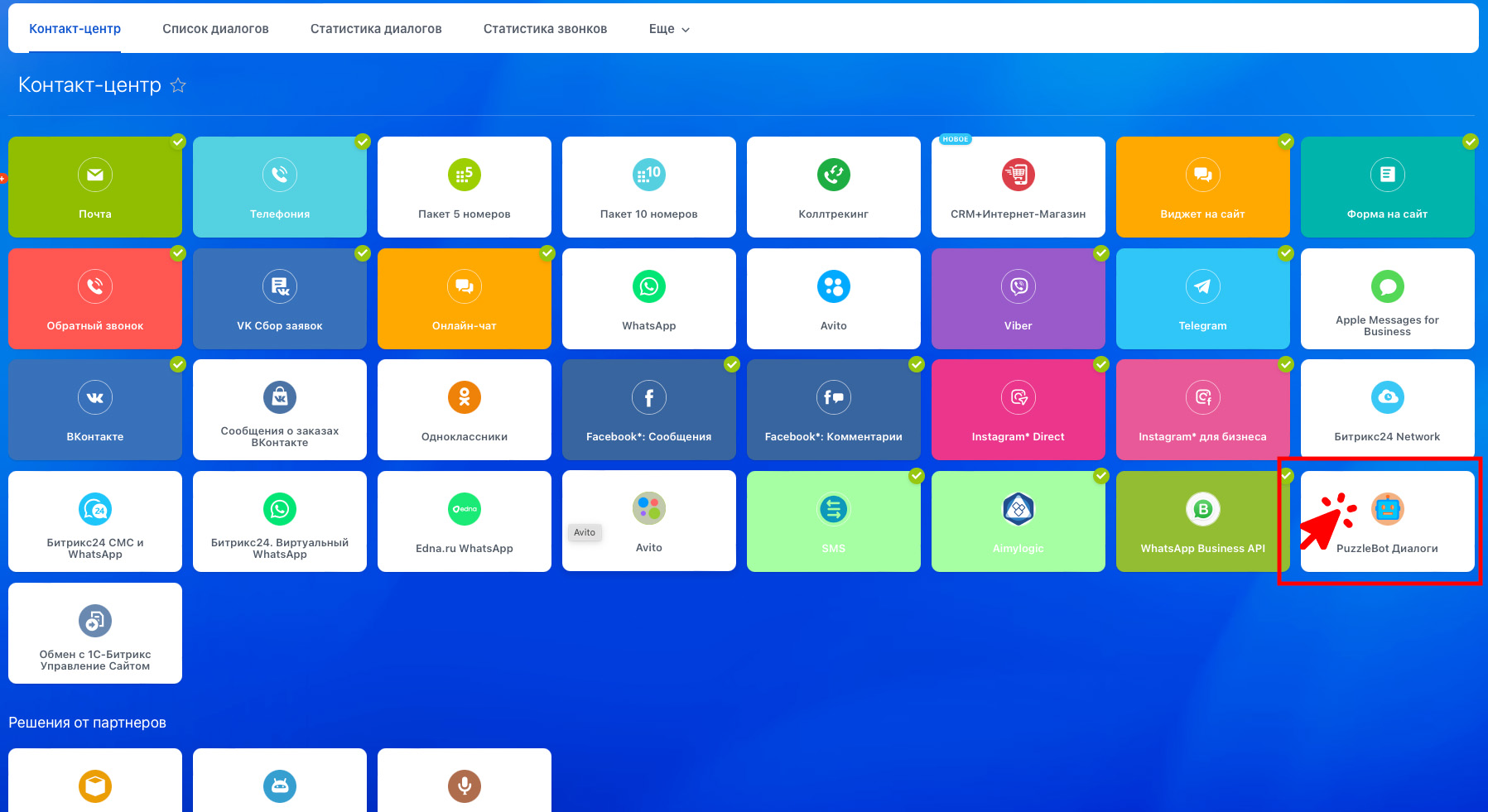Open the Avito tile with blue four-dot icon
This screenshot has width=1488, height=812.
click(834, 299)
